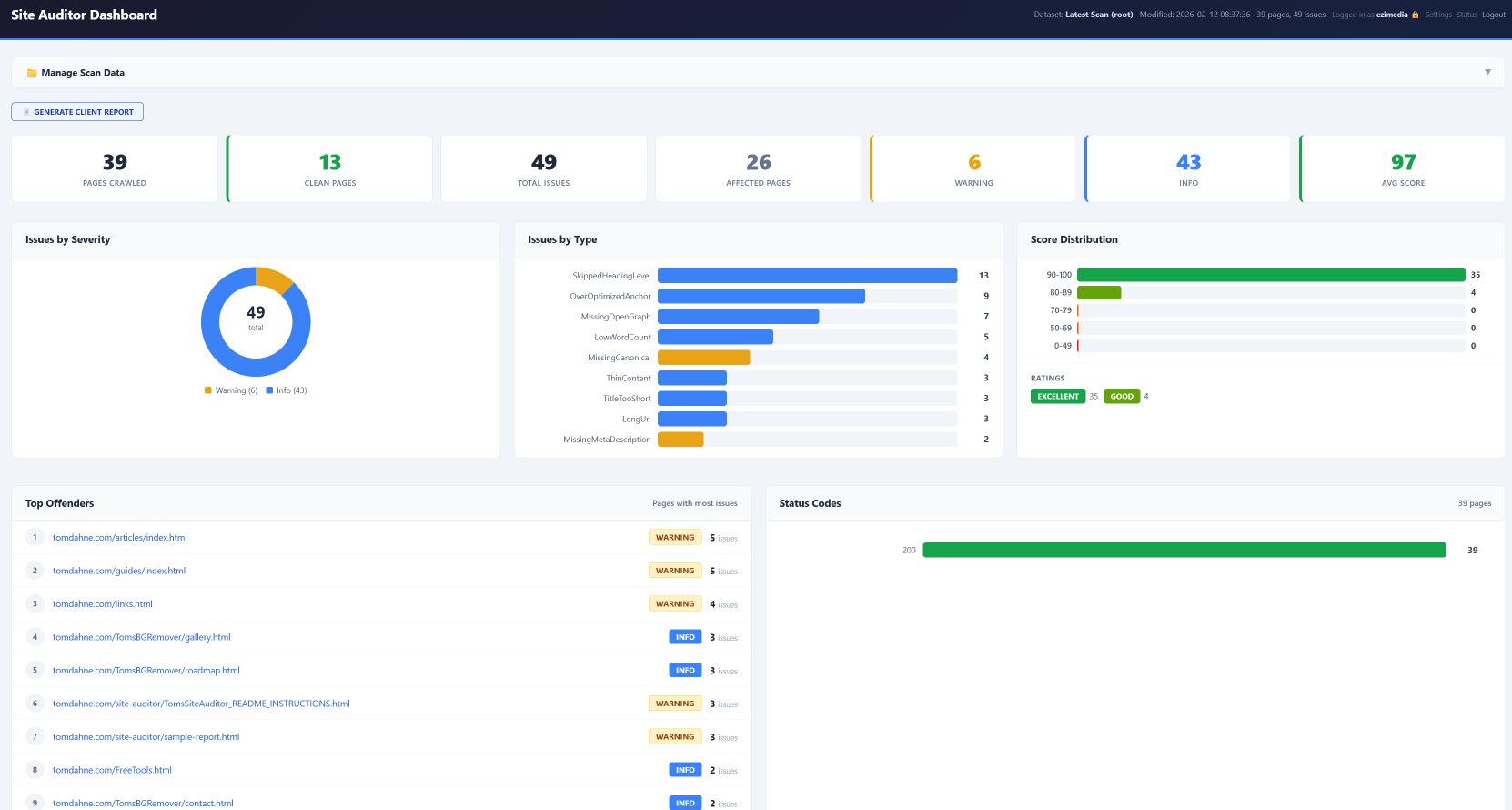The image size is (1512, 810).
Task: Click the orange Warning (6) legend swatch
Action: pyautogui.click(x=208, y=390)
